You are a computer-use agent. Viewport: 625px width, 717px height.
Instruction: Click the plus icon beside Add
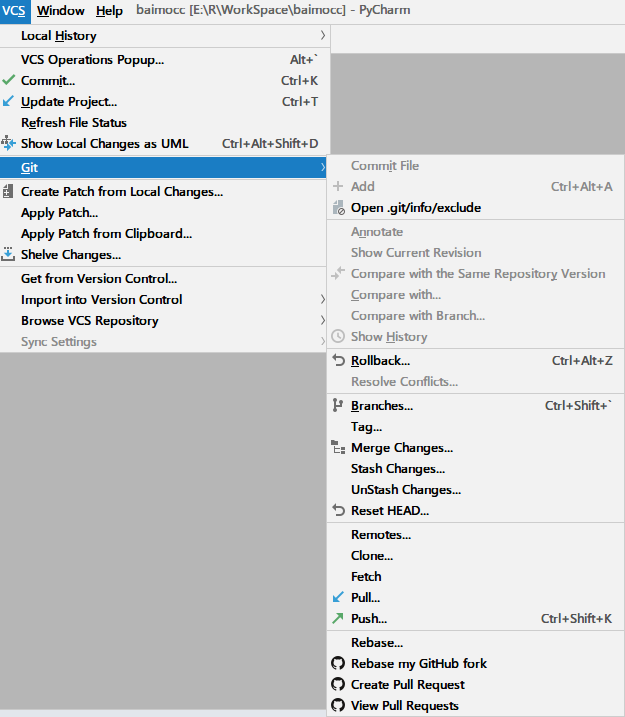(338, 186)
